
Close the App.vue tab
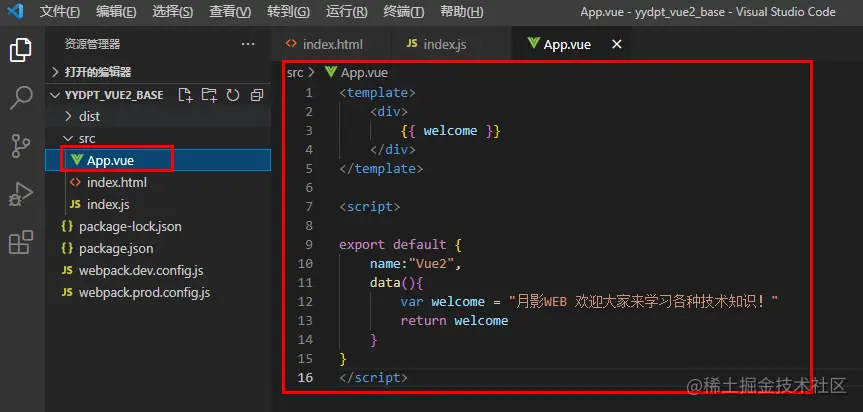pos(617,44)
